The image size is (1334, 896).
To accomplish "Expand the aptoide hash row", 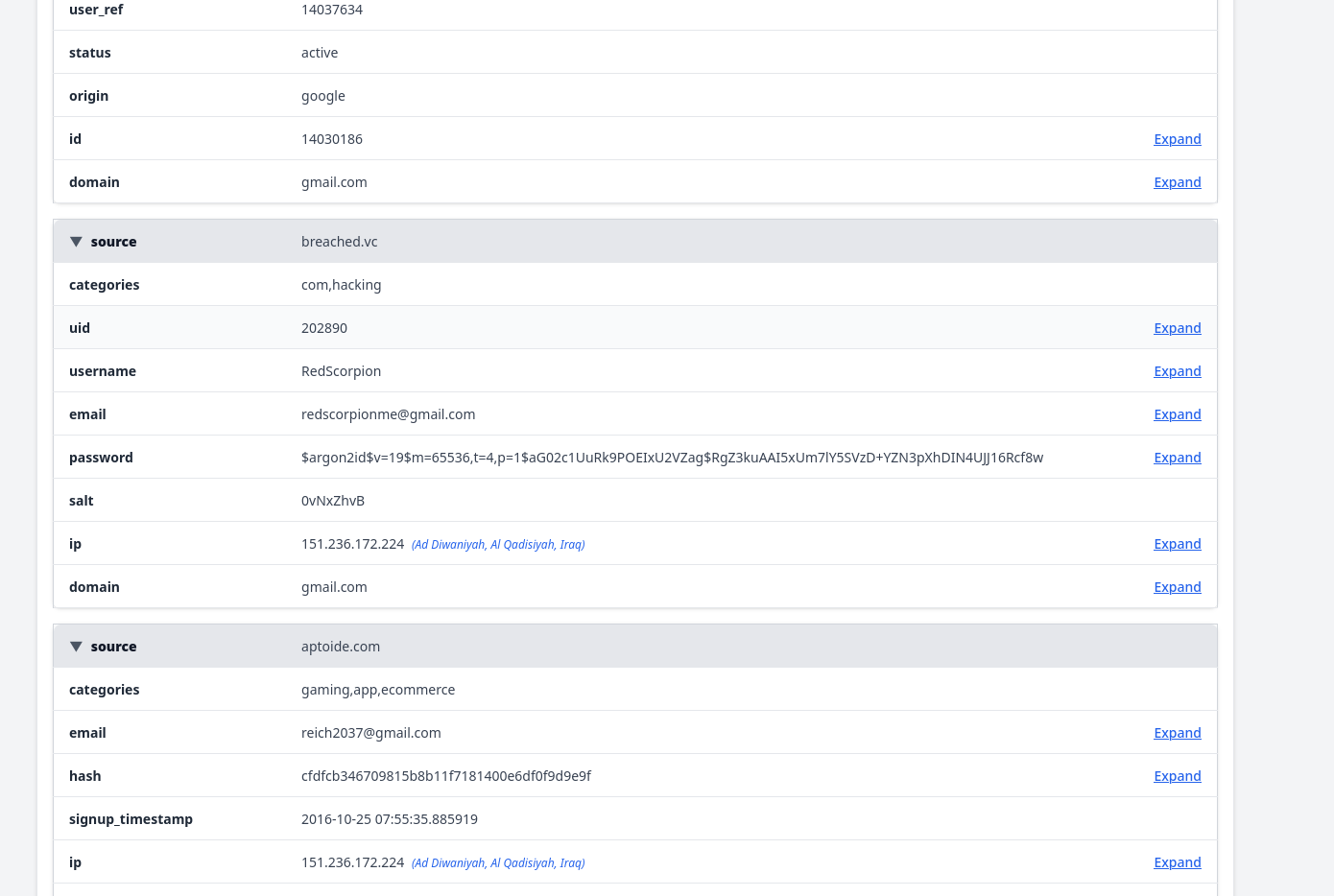I will coord(1177,776).
